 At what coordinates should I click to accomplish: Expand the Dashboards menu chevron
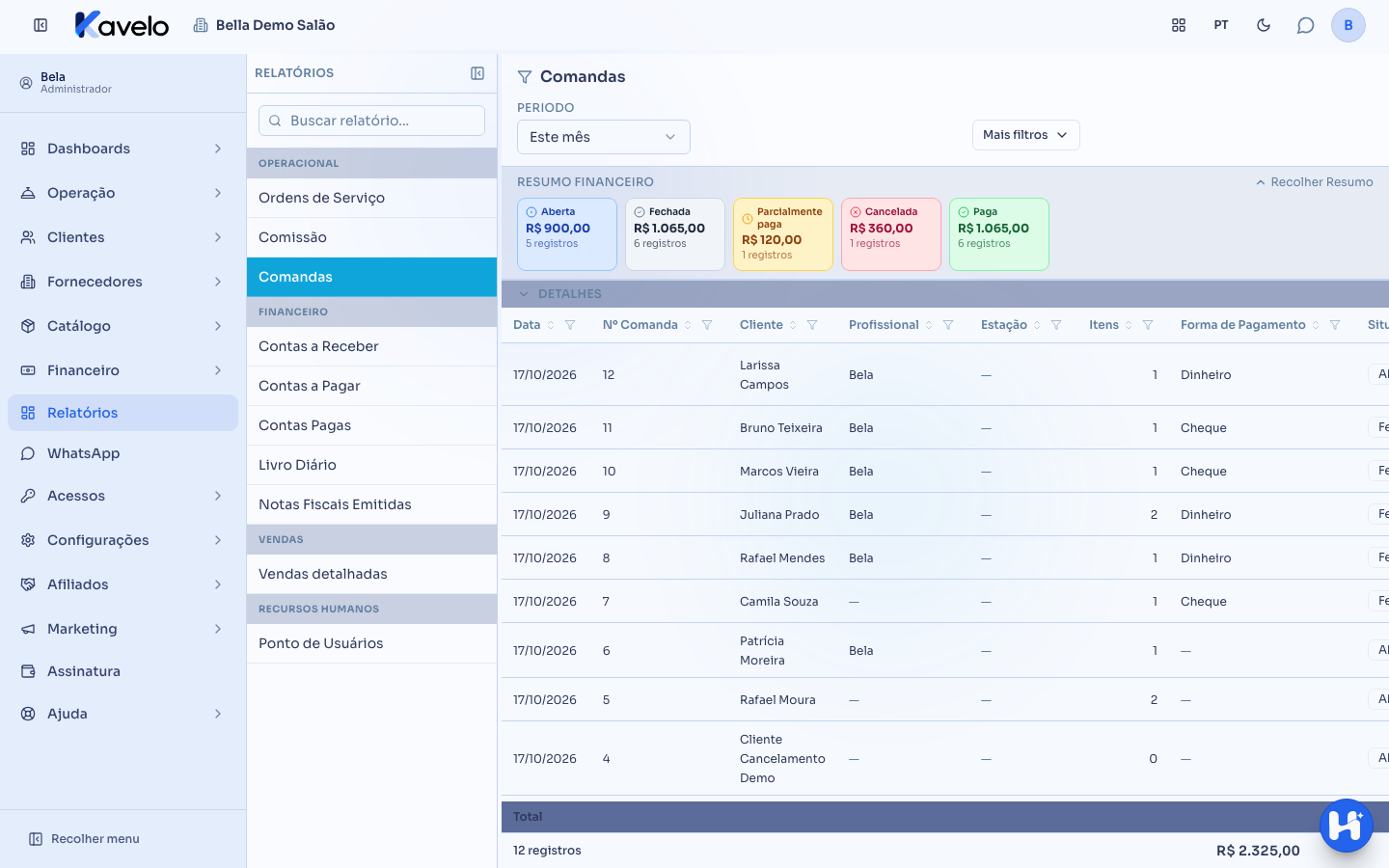[218, 149]
